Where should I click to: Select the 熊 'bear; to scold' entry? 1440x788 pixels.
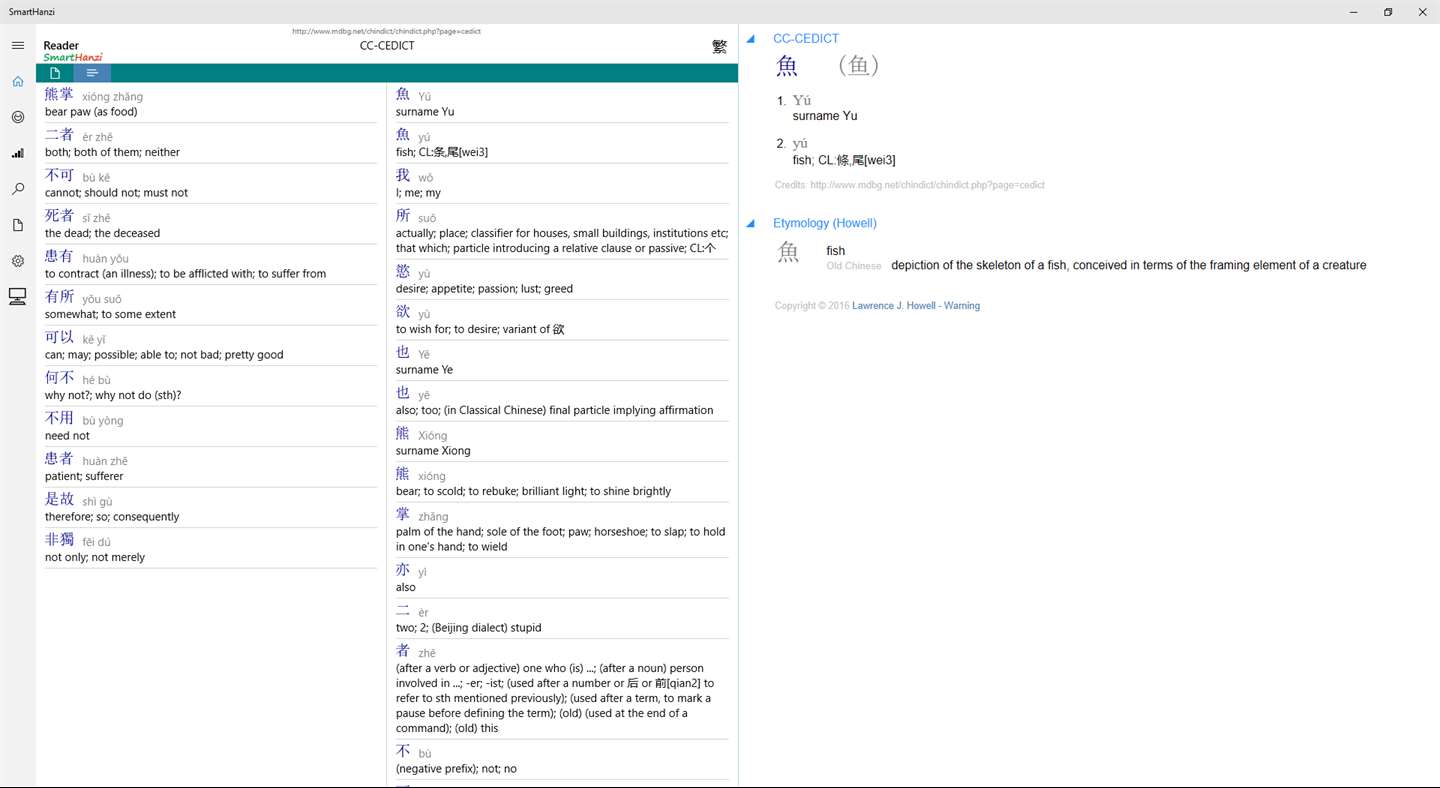pos(562,482)
